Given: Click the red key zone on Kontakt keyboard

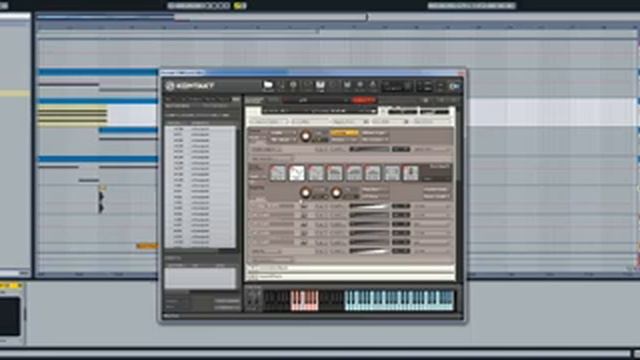Looking at the screenshot, I should coord(304,300).
